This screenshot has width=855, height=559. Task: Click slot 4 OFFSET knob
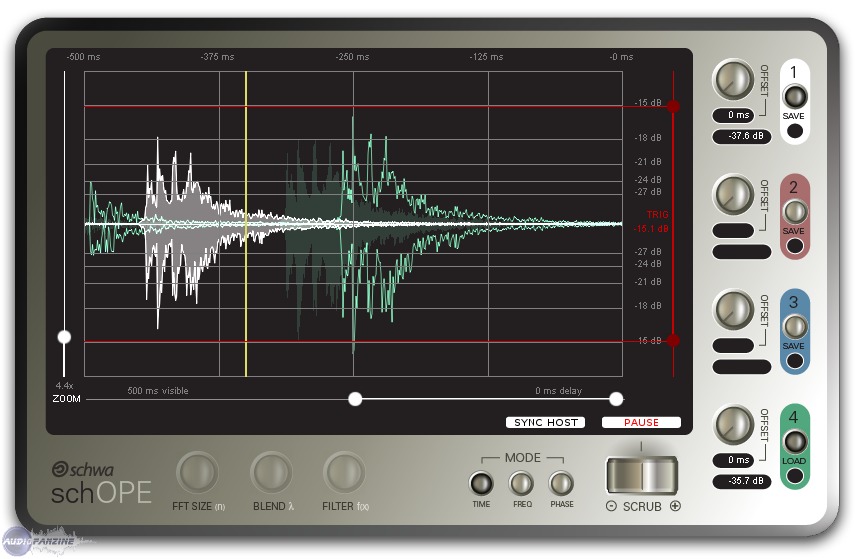[x=733, y=425]
